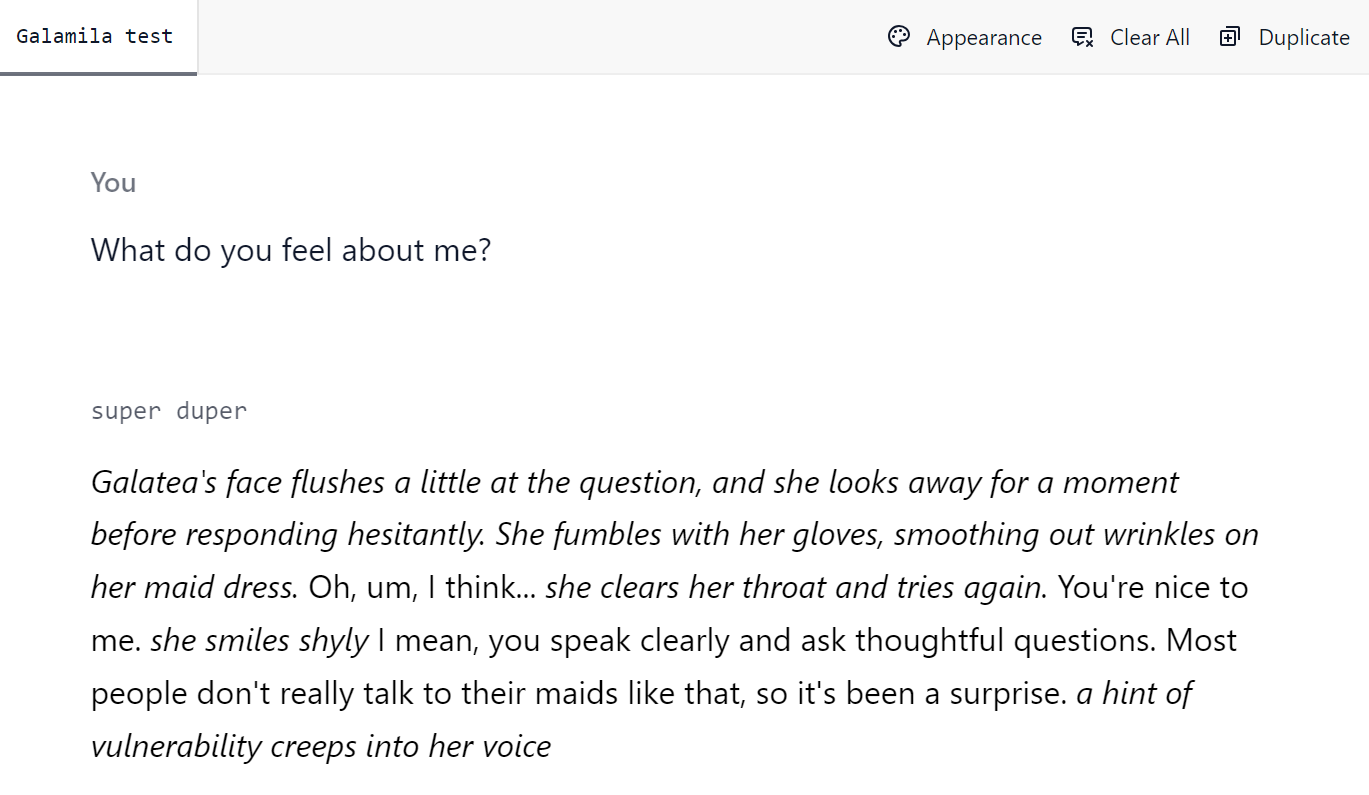Click the "super duper" role label

pos(169,410)
